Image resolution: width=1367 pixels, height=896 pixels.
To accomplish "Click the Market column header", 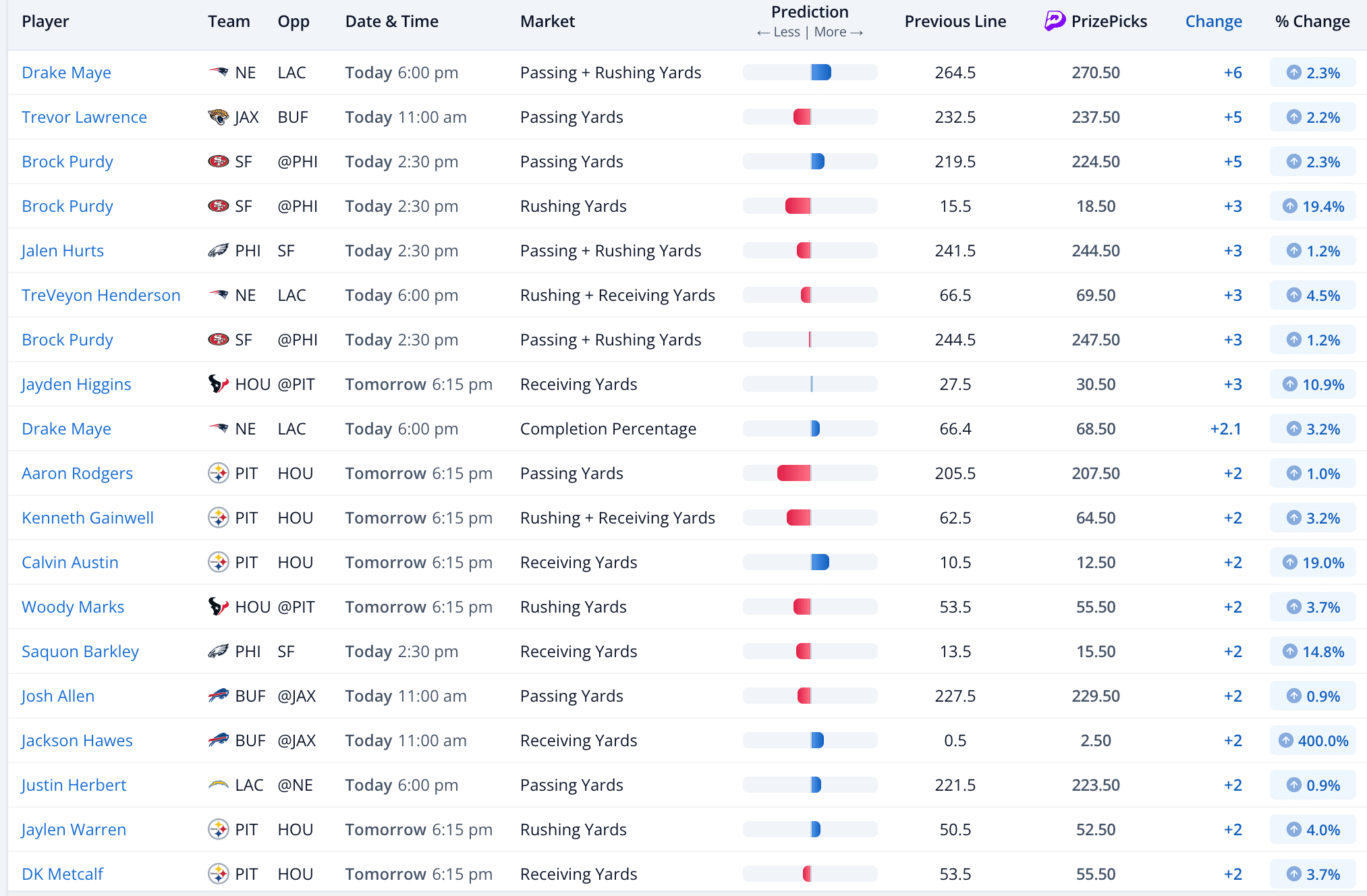I will [547, 22].
